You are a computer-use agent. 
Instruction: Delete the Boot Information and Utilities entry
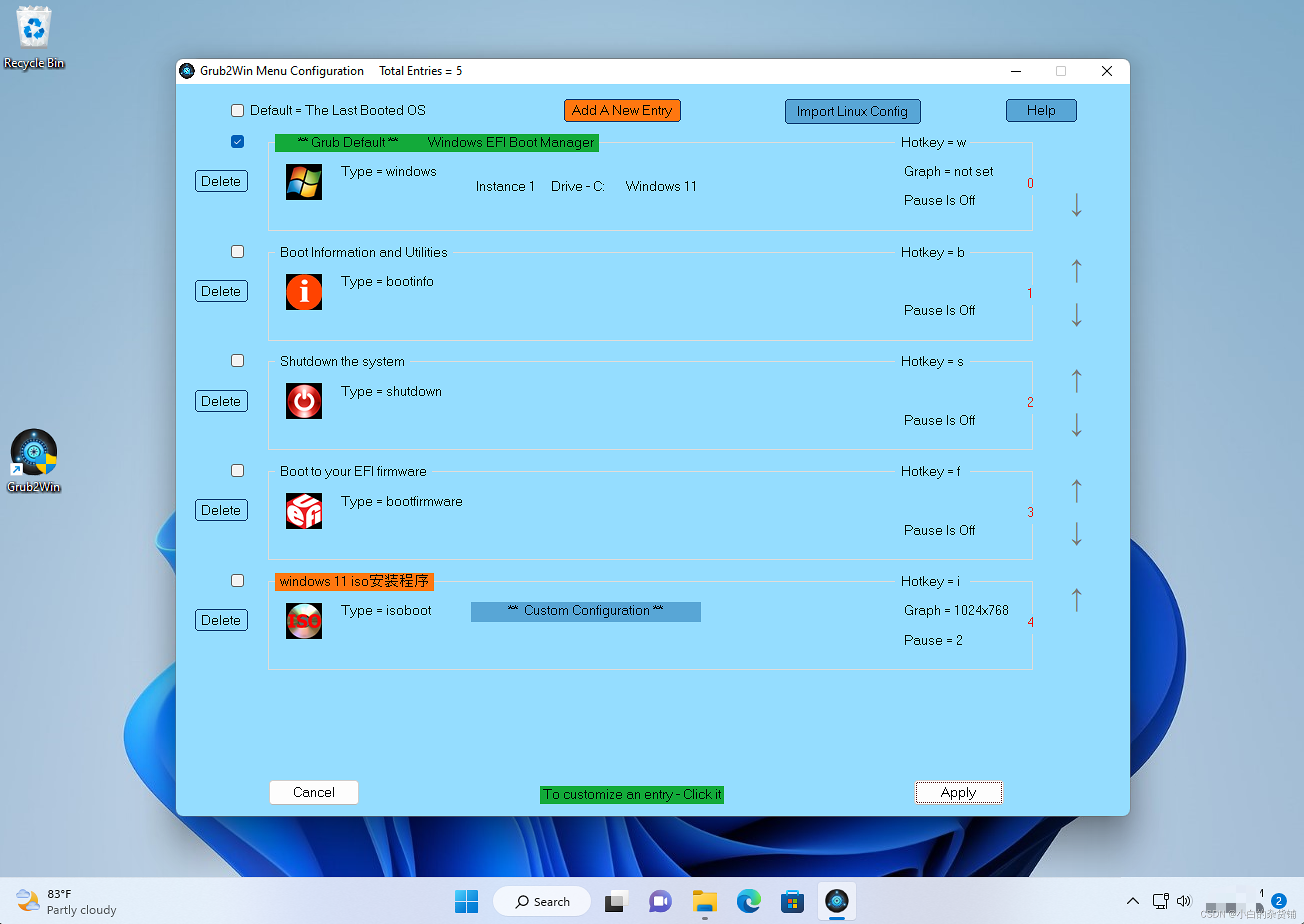coord(221,290)
